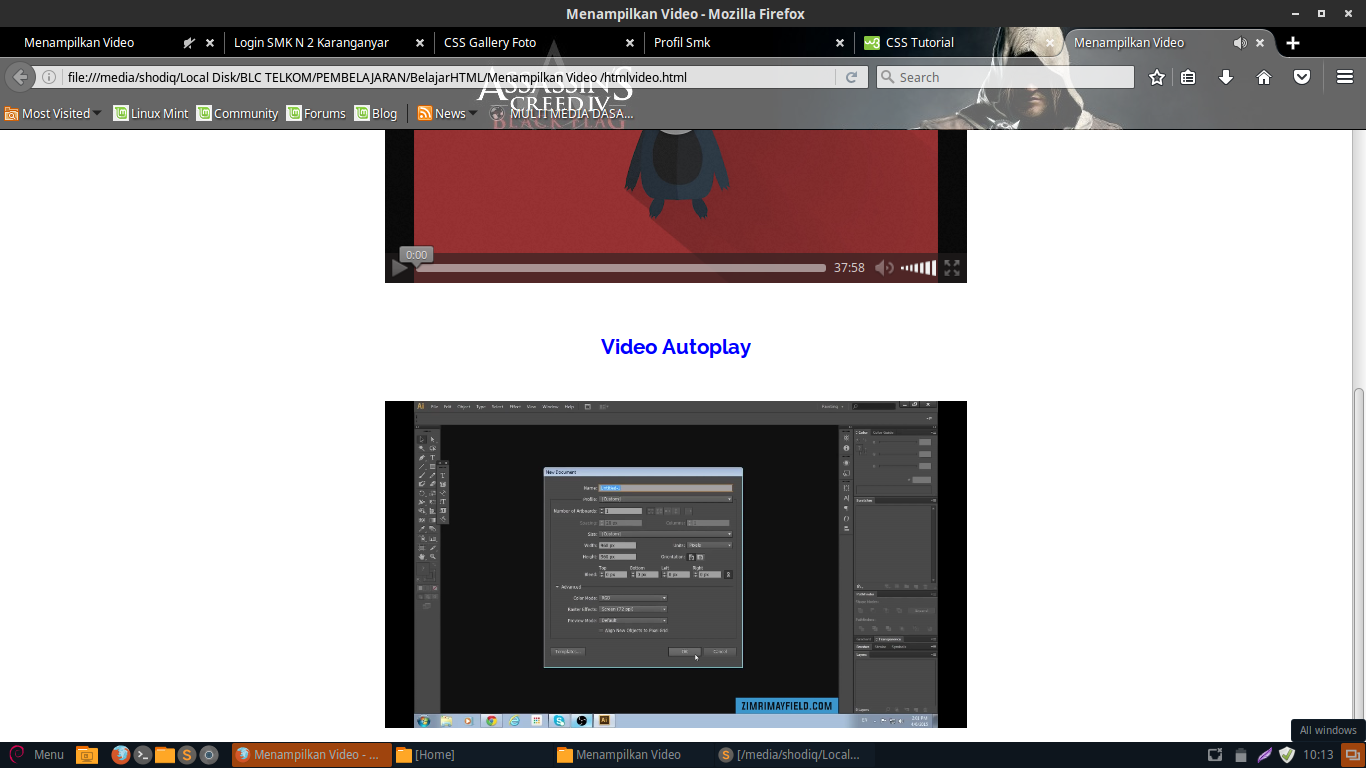
Task: Show site information icon in address bar
Action: click(x=48, y=77)
